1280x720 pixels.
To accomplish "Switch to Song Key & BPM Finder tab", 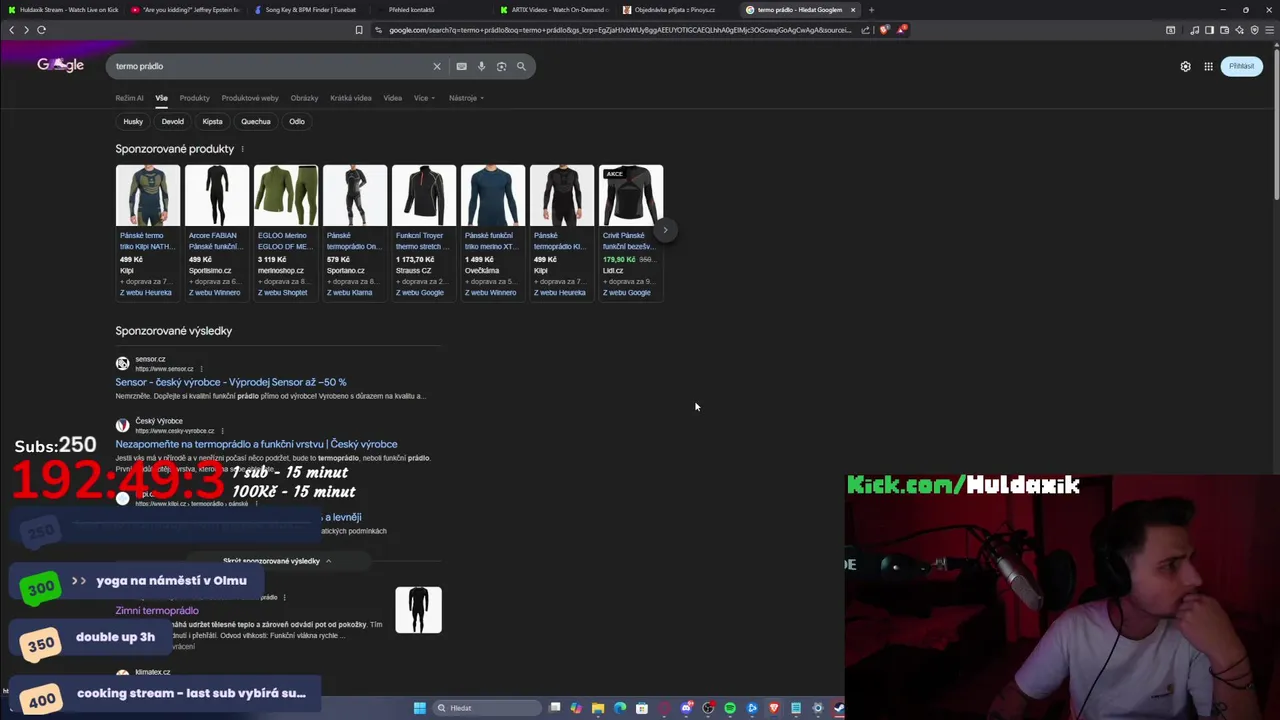I will (307, 10).
